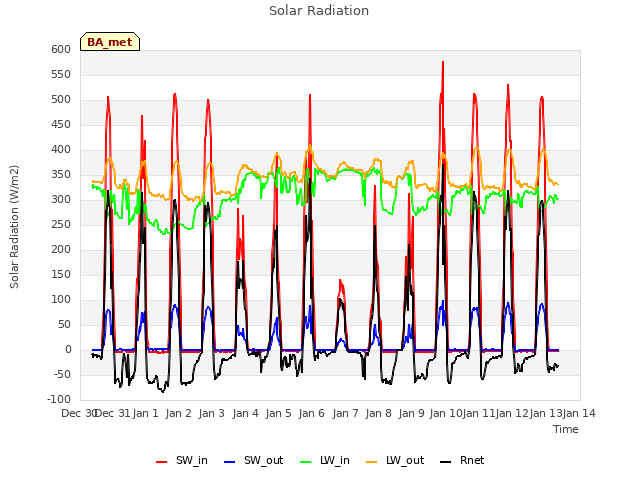
Task: Click the 100 y-axis tick label
Action: point(61,300)
